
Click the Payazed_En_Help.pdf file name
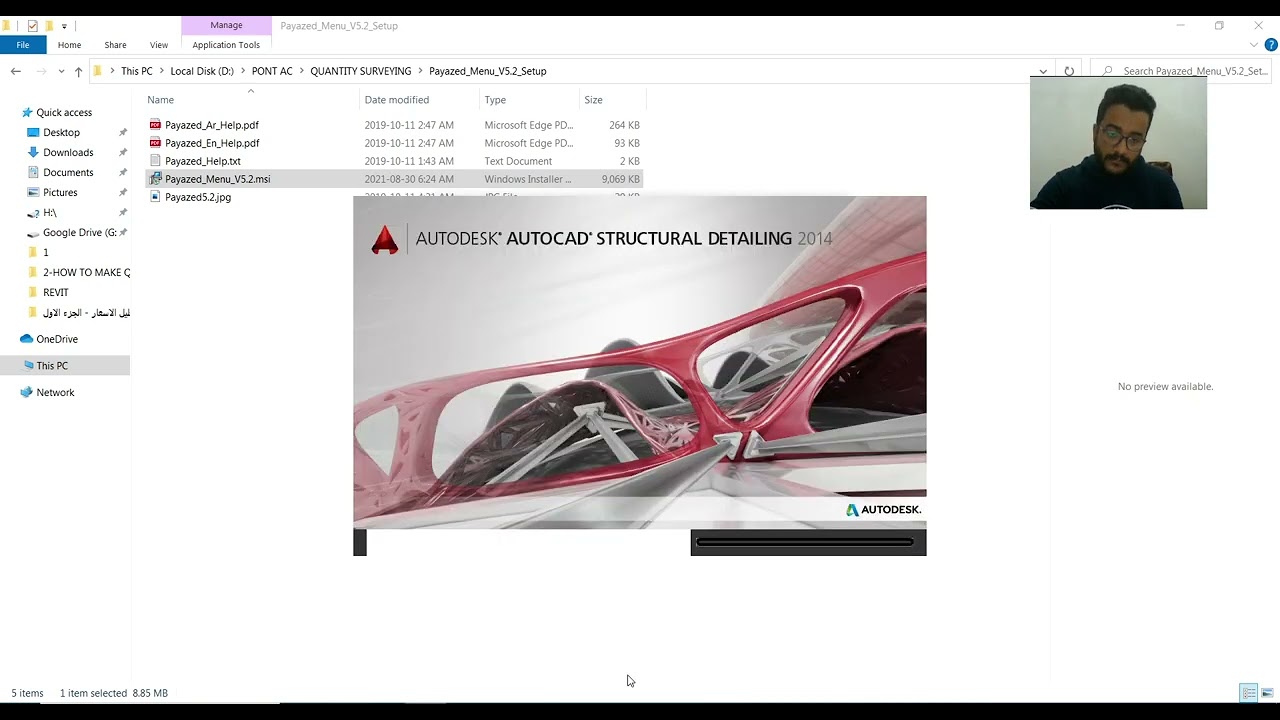coord(212,143)
